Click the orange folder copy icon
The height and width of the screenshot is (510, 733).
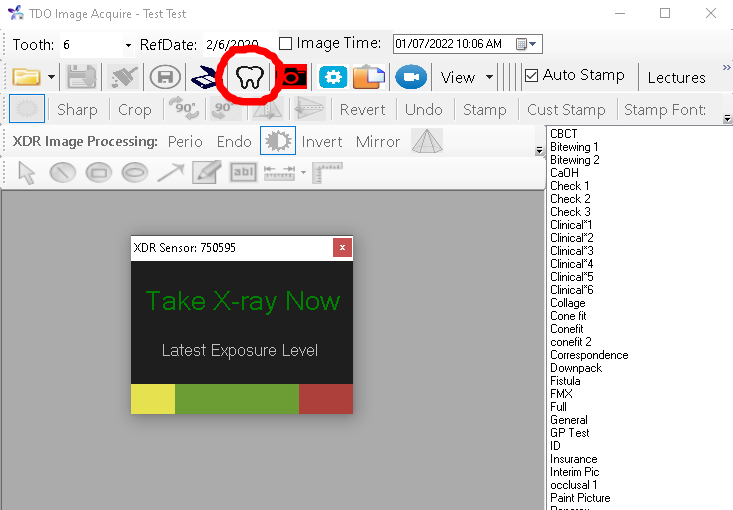pyautogui.click(x=369, y=77)
